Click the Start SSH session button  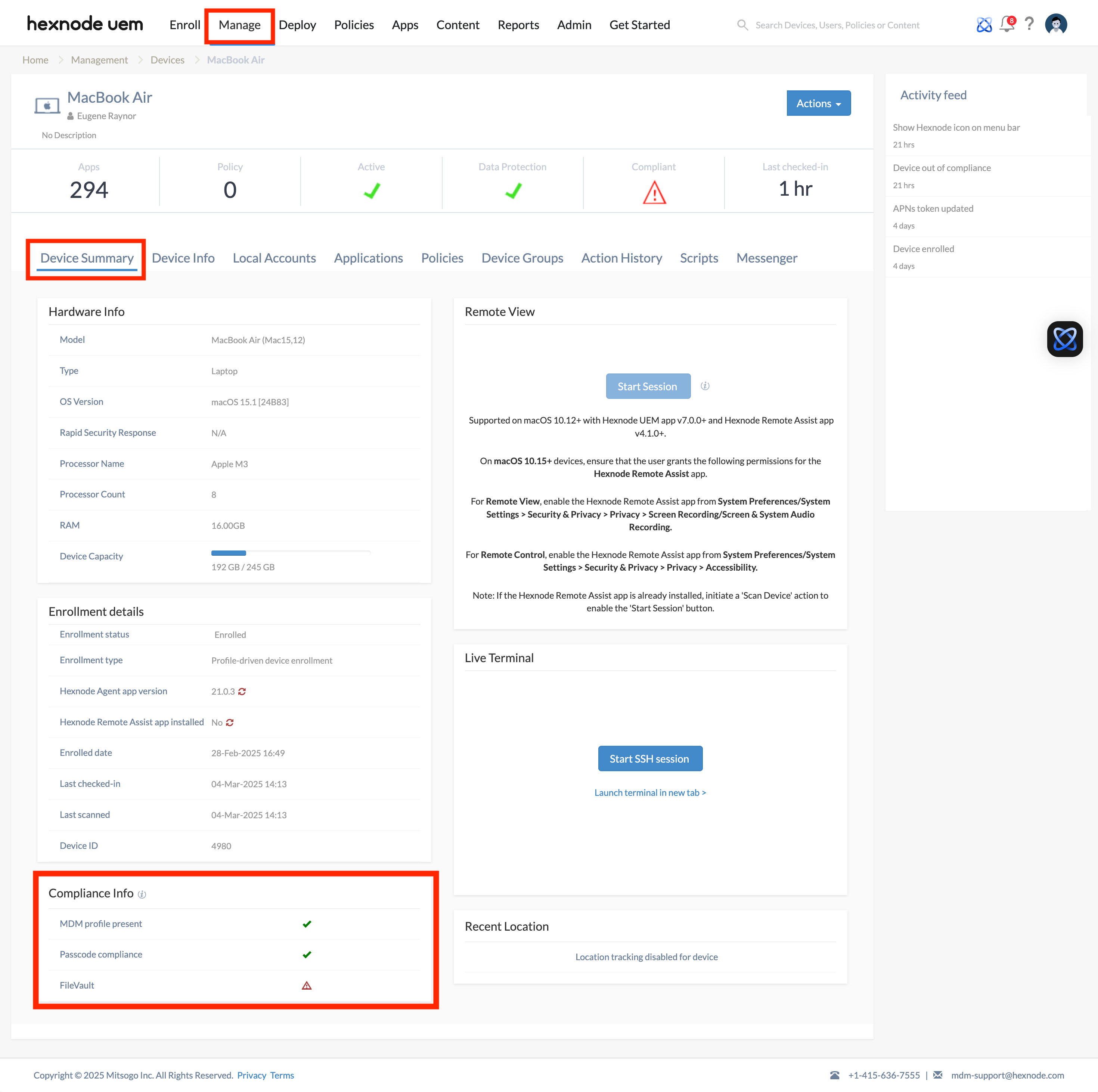(649, 758)
